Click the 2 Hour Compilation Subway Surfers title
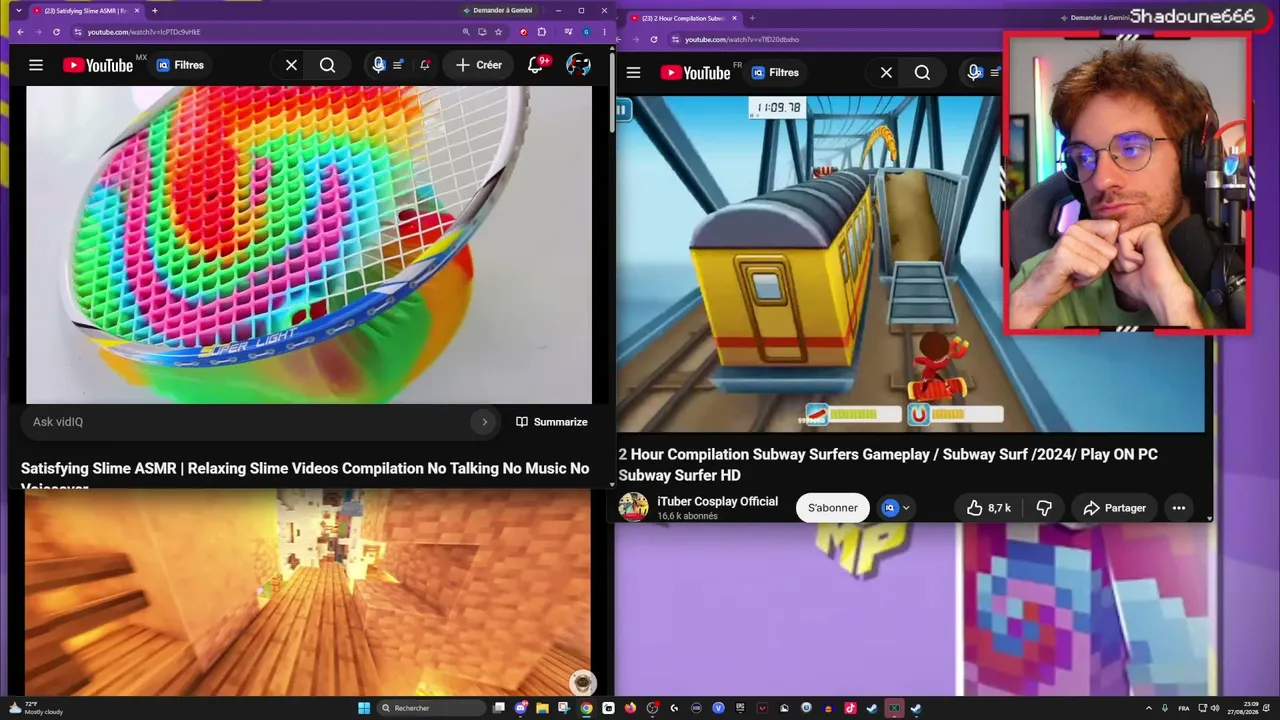This screenshot has height=720, width=1280. pyautogui.click(x=888, y=464)
